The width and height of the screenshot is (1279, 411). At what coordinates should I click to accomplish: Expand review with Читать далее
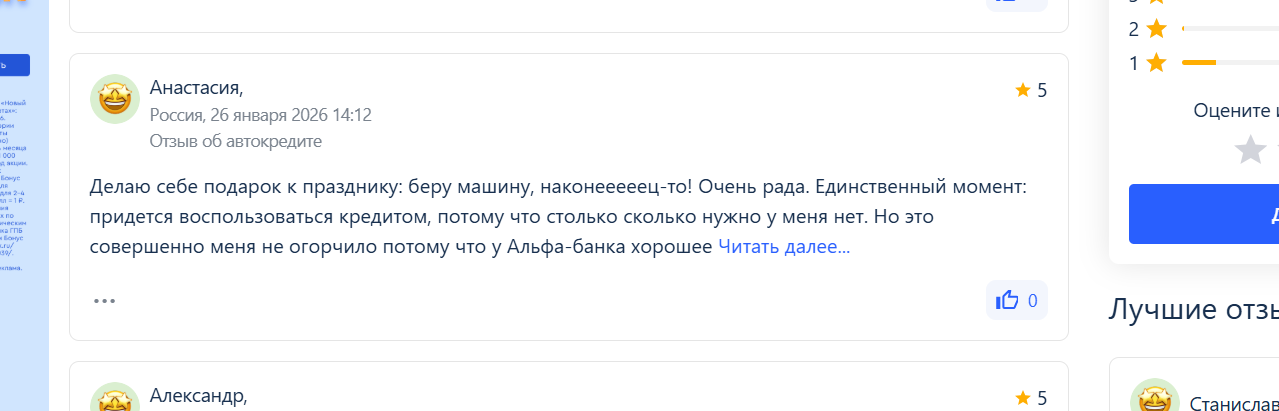click(x=784, y=246)
